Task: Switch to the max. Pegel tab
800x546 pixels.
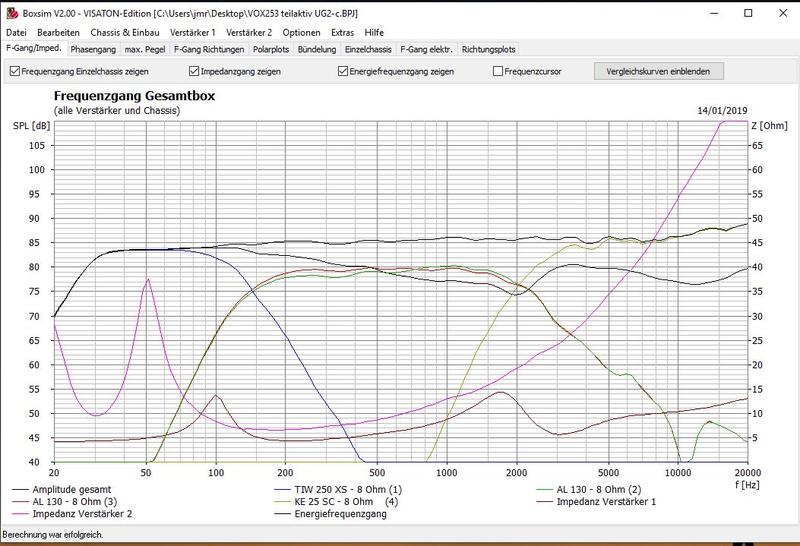Action: (145, 48)
